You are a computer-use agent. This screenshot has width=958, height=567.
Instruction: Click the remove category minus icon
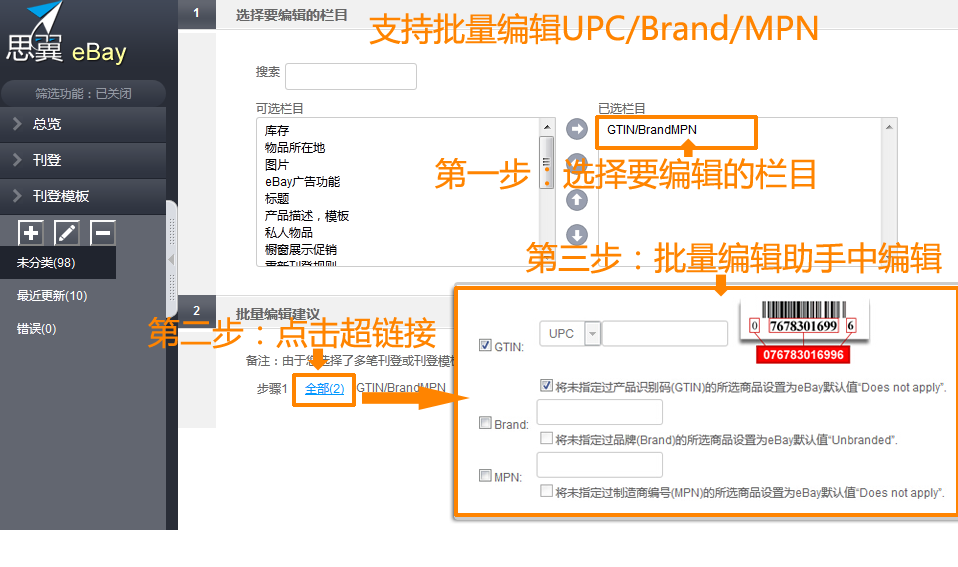pos(103,233)
